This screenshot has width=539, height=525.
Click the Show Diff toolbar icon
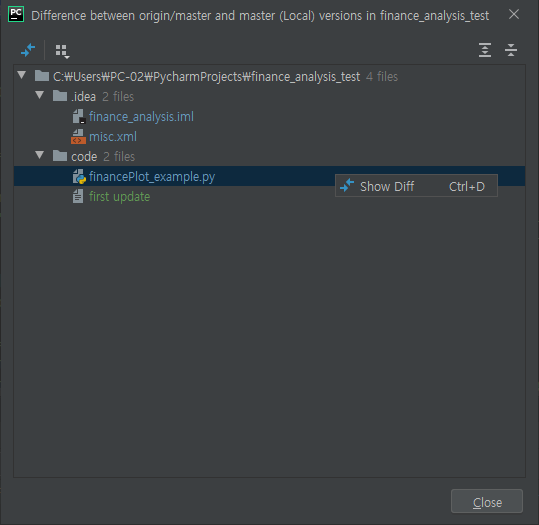click(x=28, y=50)
